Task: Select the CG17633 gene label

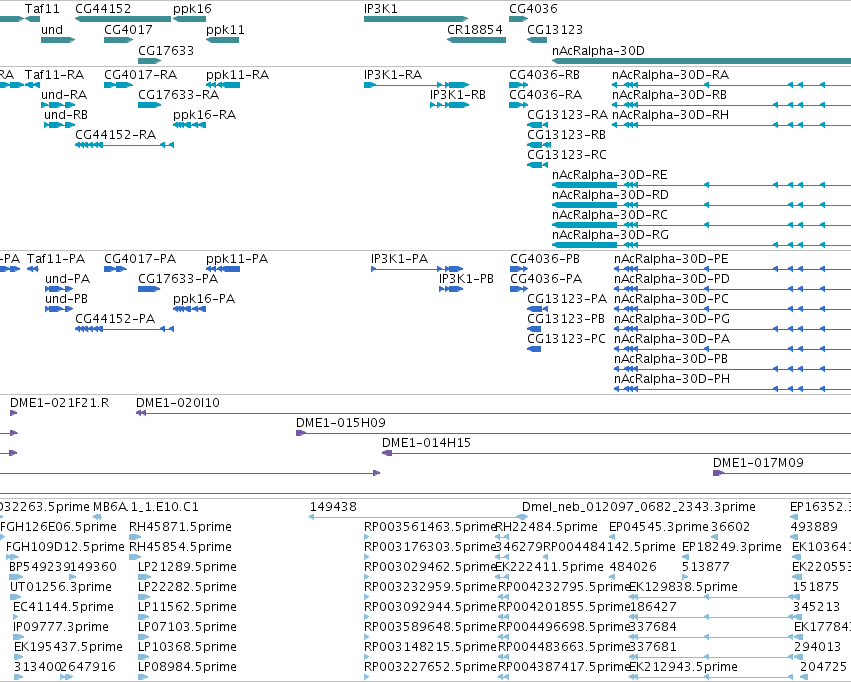Action: click(166, 50)
